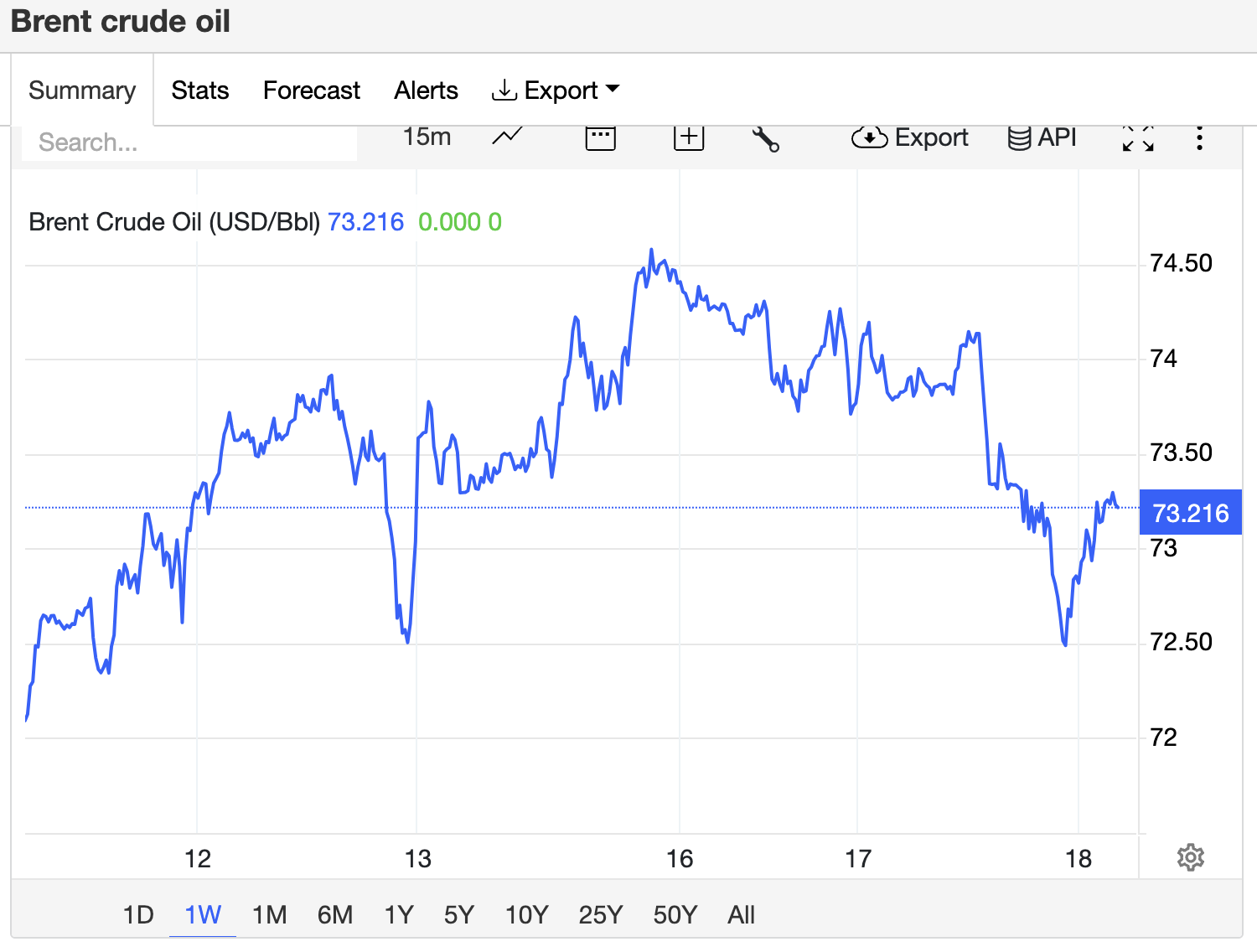This screenshot has height=952, width=1257.
Task: Click the 73.216 current price label
Action: [x=1190, y=513]
